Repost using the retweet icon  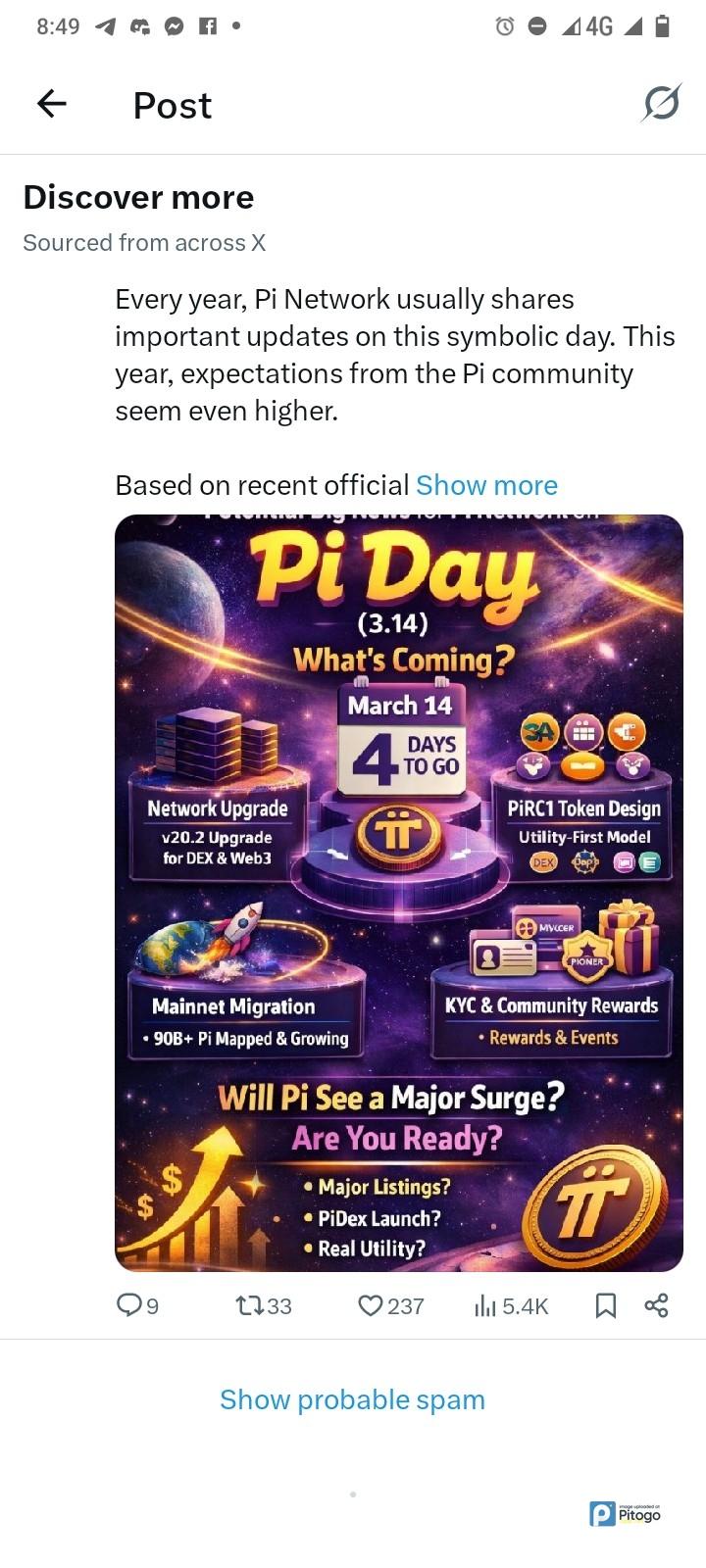coord(249,1304)
